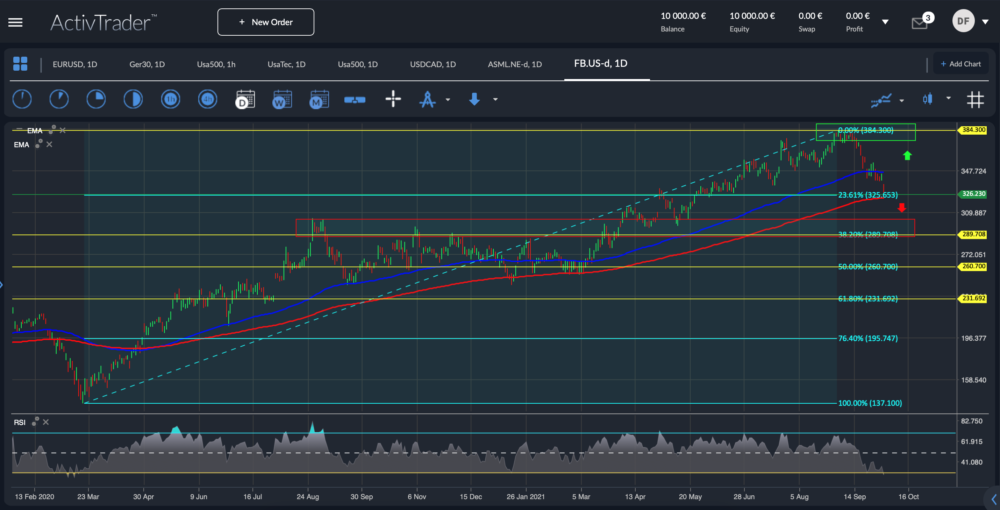Click the 10 000.00 € Balance value
This screenshot has width=1000, height=510.
683,16
